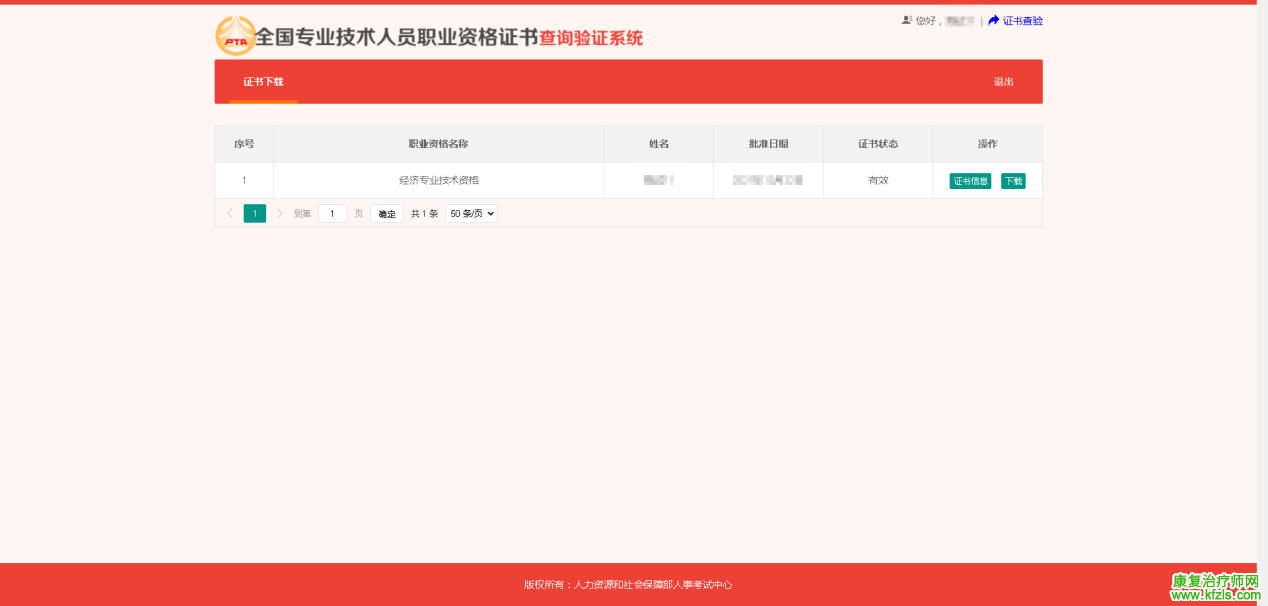Click the blue arrow icon before 证书查验
Screen dimensions: 1268x606
993,20
